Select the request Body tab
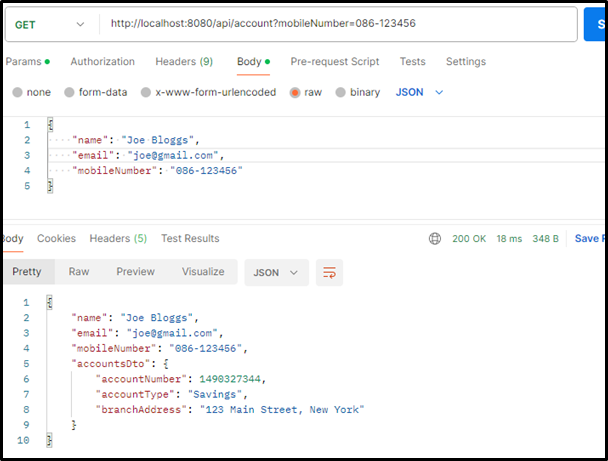 pyautogui.click(x=253, y=61)
